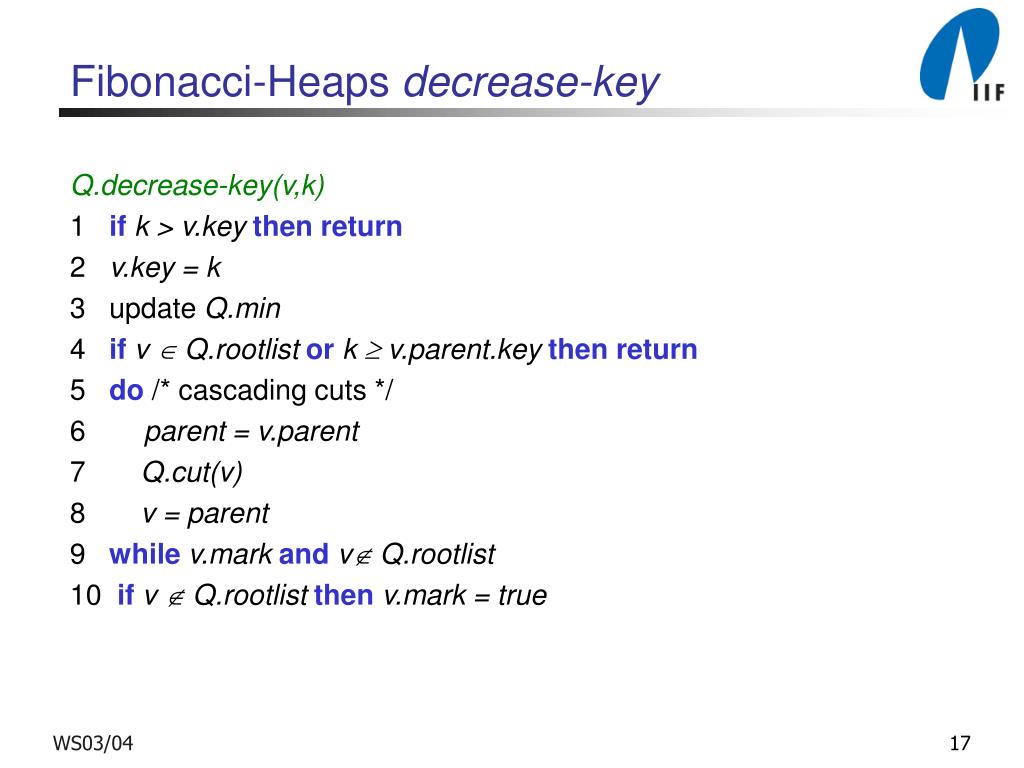Click line 2 'v.key = k' assignment
The image size is (1024, 768).
(166, 268)
